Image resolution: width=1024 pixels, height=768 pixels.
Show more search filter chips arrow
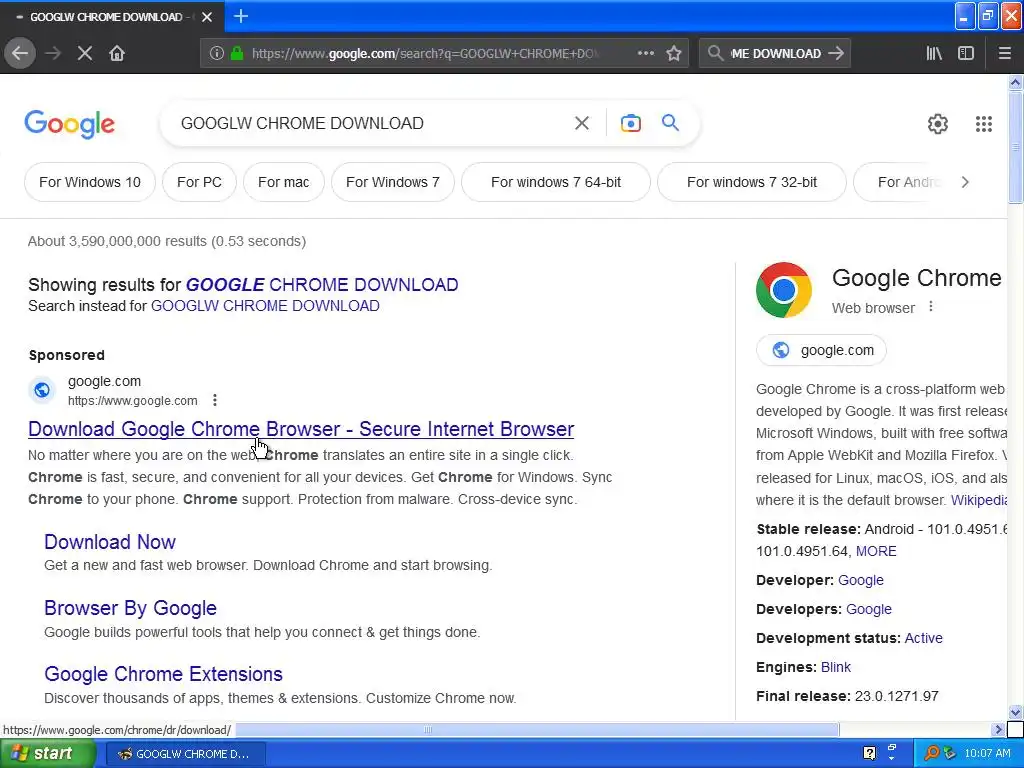[x=965, y=182]
